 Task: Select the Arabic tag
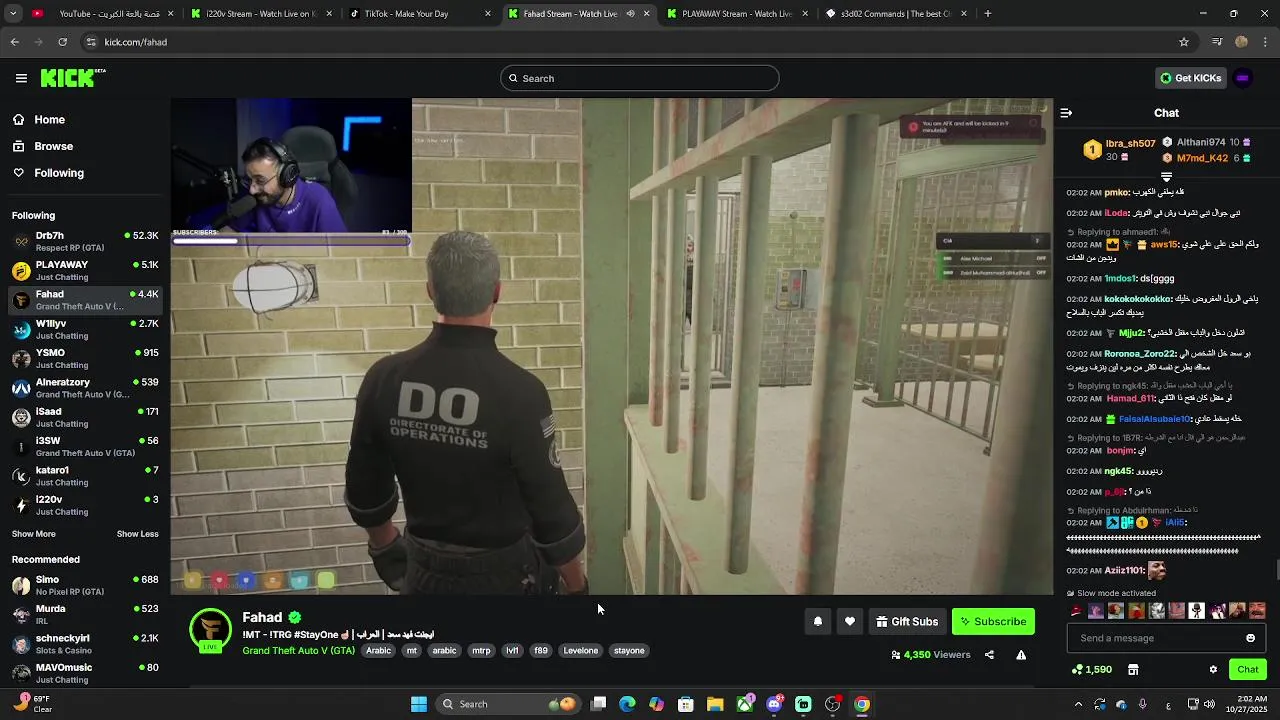(x=379, y=651)
